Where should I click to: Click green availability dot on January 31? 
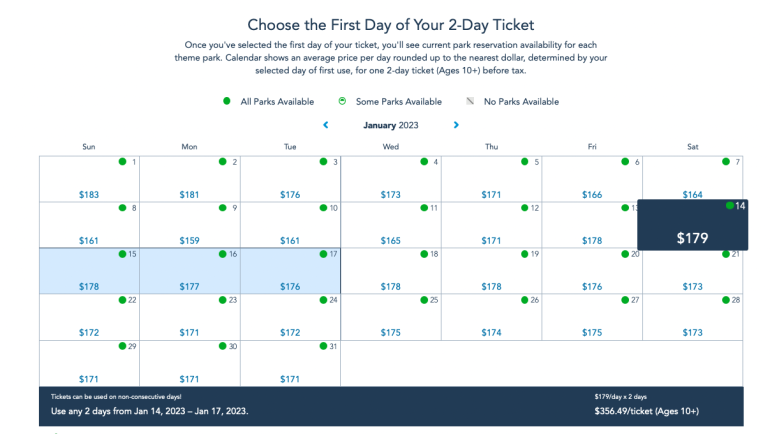tap(323, 346)
